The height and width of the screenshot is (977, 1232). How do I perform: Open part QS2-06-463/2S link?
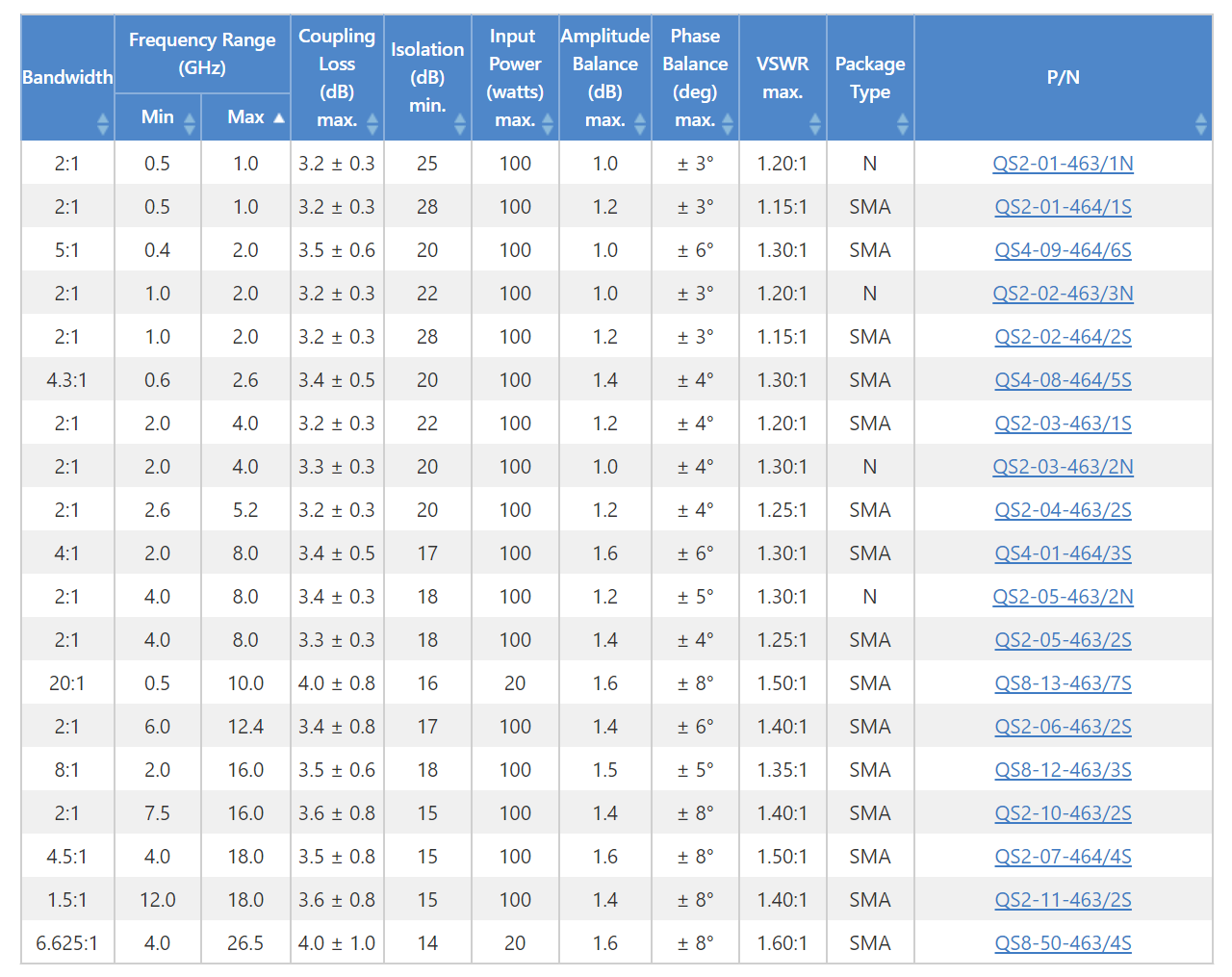[x=1063, y=727]
